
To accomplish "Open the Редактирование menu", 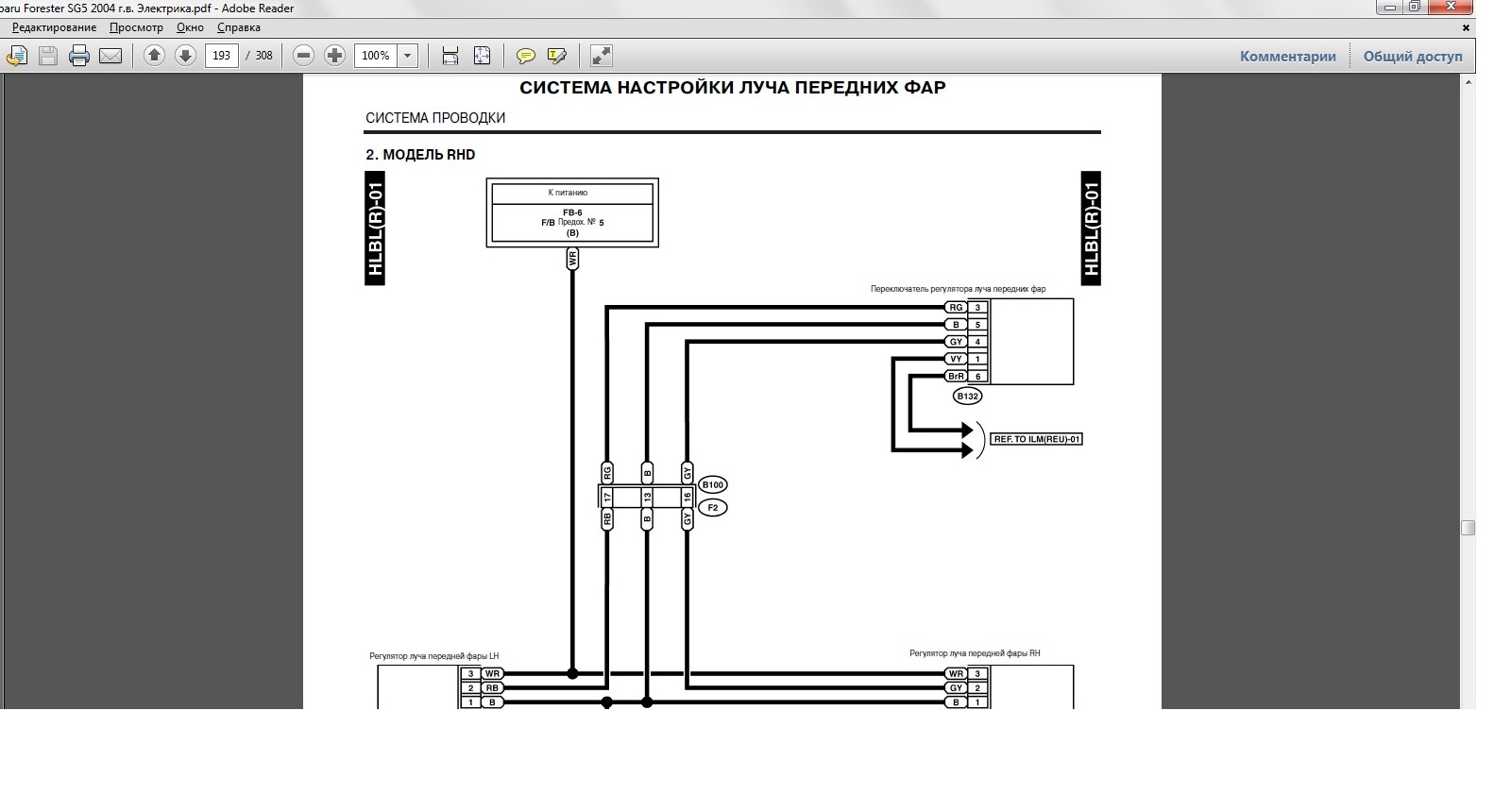I will coord(54,27).
